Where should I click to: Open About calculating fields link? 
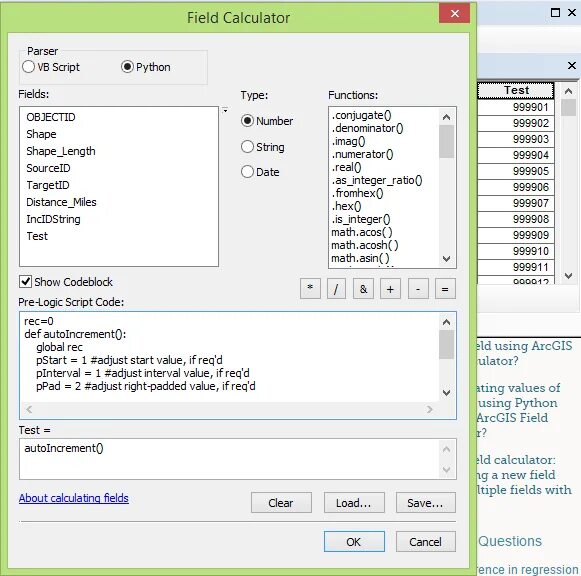tap(74, 498)
